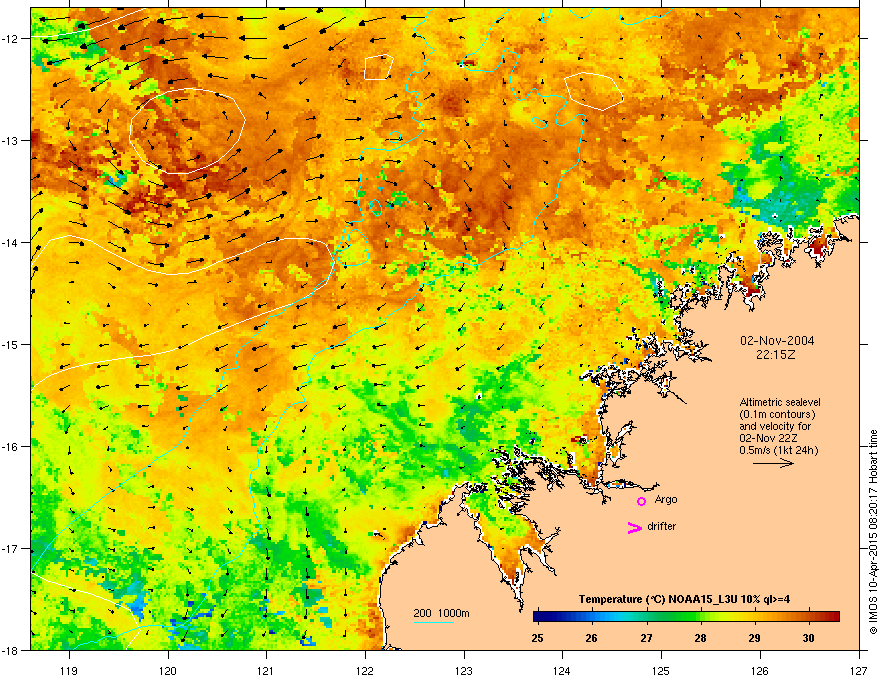This screenshot has width=880, height=680.
Task: Click the 'drifter' legend label
Action: tap(662, 526)
